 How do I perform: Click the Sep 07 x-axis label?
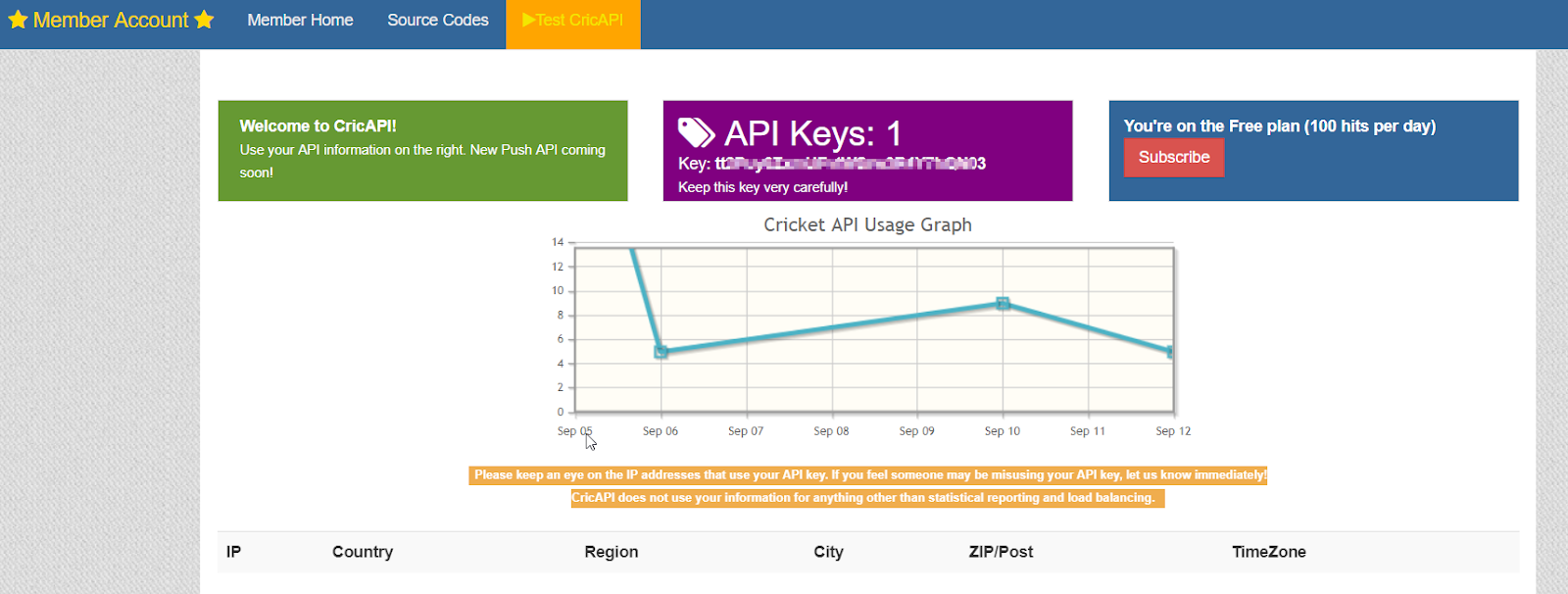click(746, 431)
